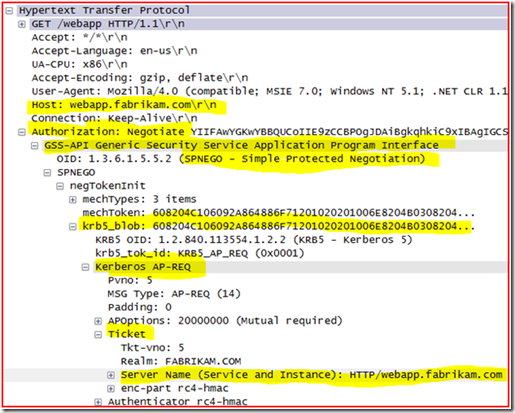
Task: Select the Authorization: Negotiate row text
Action: (x=269, y=132)
